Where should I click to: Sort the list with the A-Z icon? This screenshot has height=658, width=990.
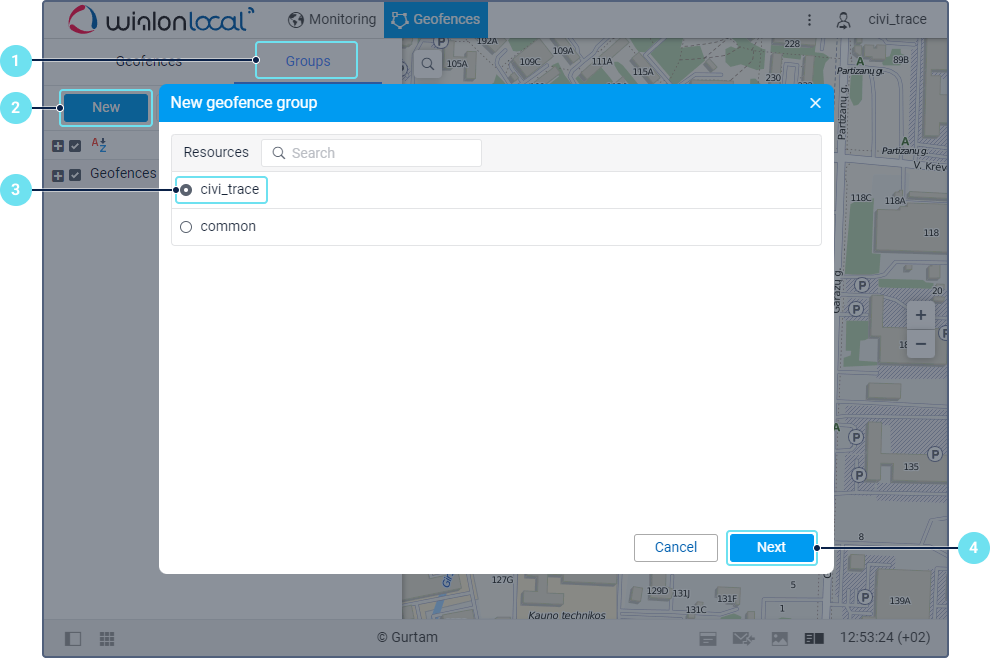coord(99,145)
